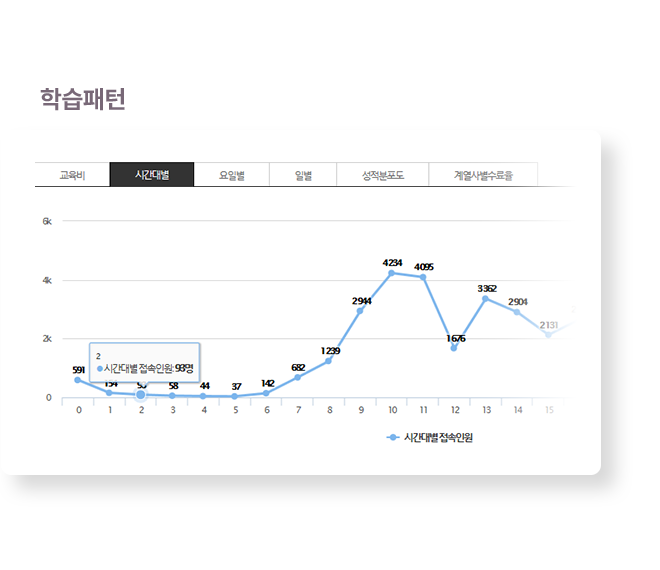
Task: Select the data point labeled 3362
Action: pyautogui.click(x=485, y=298)
